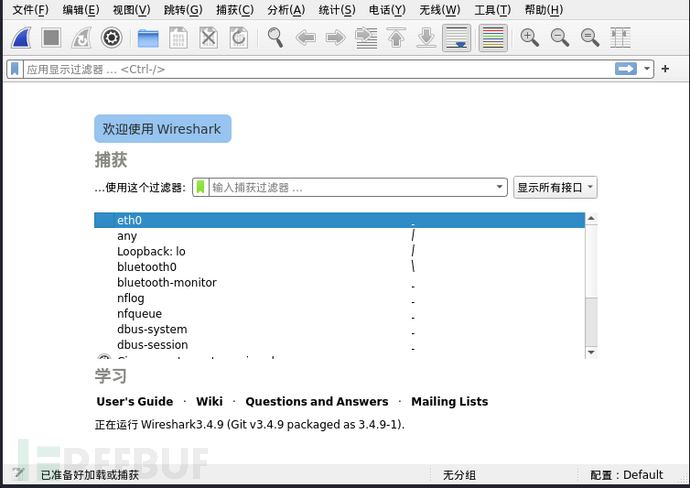Select the any interface row
690x488 pixels.
click(339, 236)
